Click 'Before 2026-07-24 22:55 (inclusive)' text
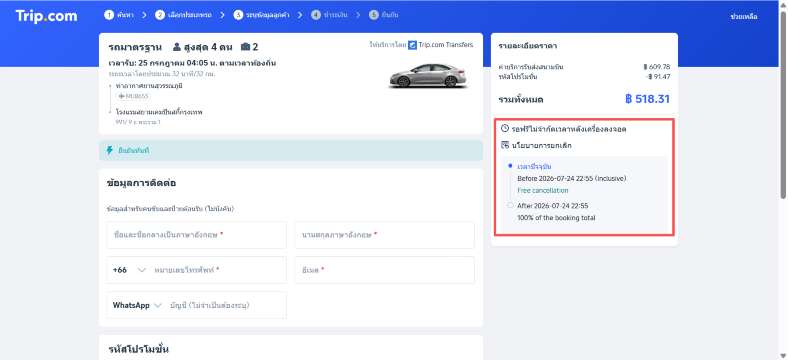788x360 pixels. pyautogui.click(x=572, y=178)
